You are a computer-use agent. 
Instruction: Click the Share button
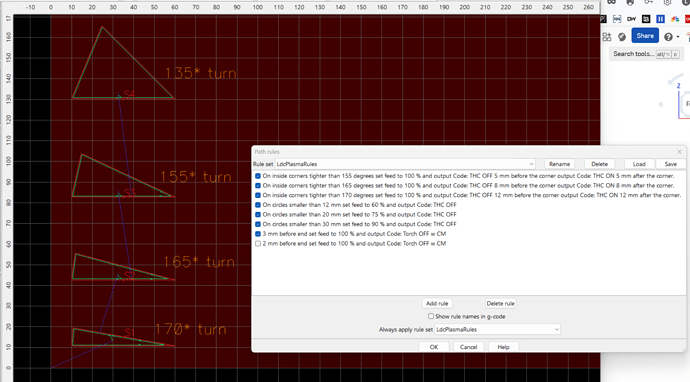pos(645,36)
